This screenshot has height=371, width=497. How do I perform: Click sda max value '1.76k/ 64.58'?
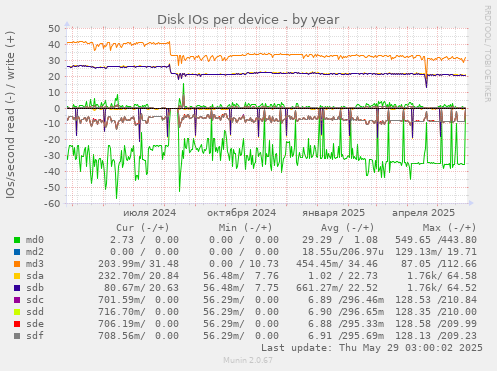click(x=442, y=276)
